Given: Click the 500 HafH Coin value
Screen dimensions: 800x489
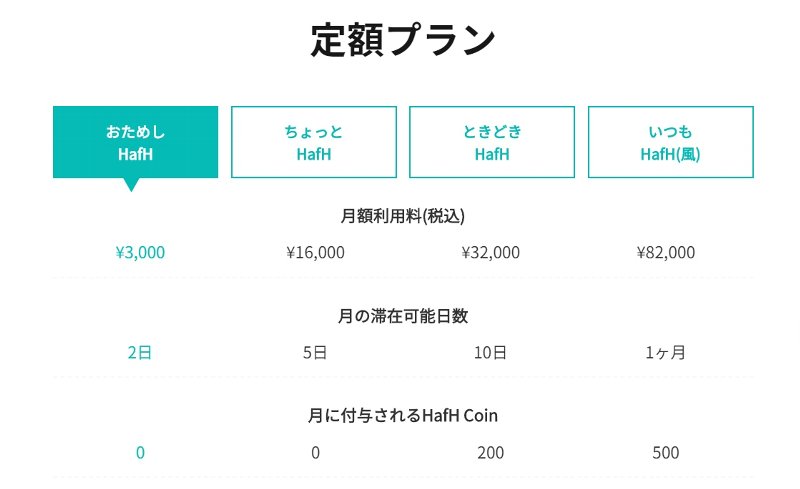Looking at the screenshot, I should [x=666, y=452].
